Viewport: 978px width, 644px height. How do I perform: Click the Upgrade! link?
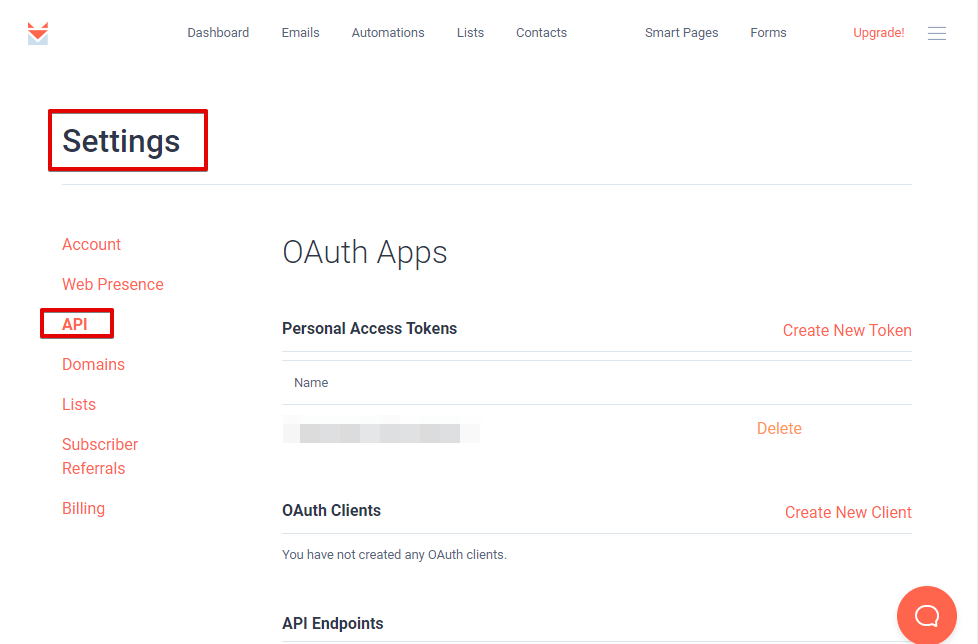click(x=878, y=32)
